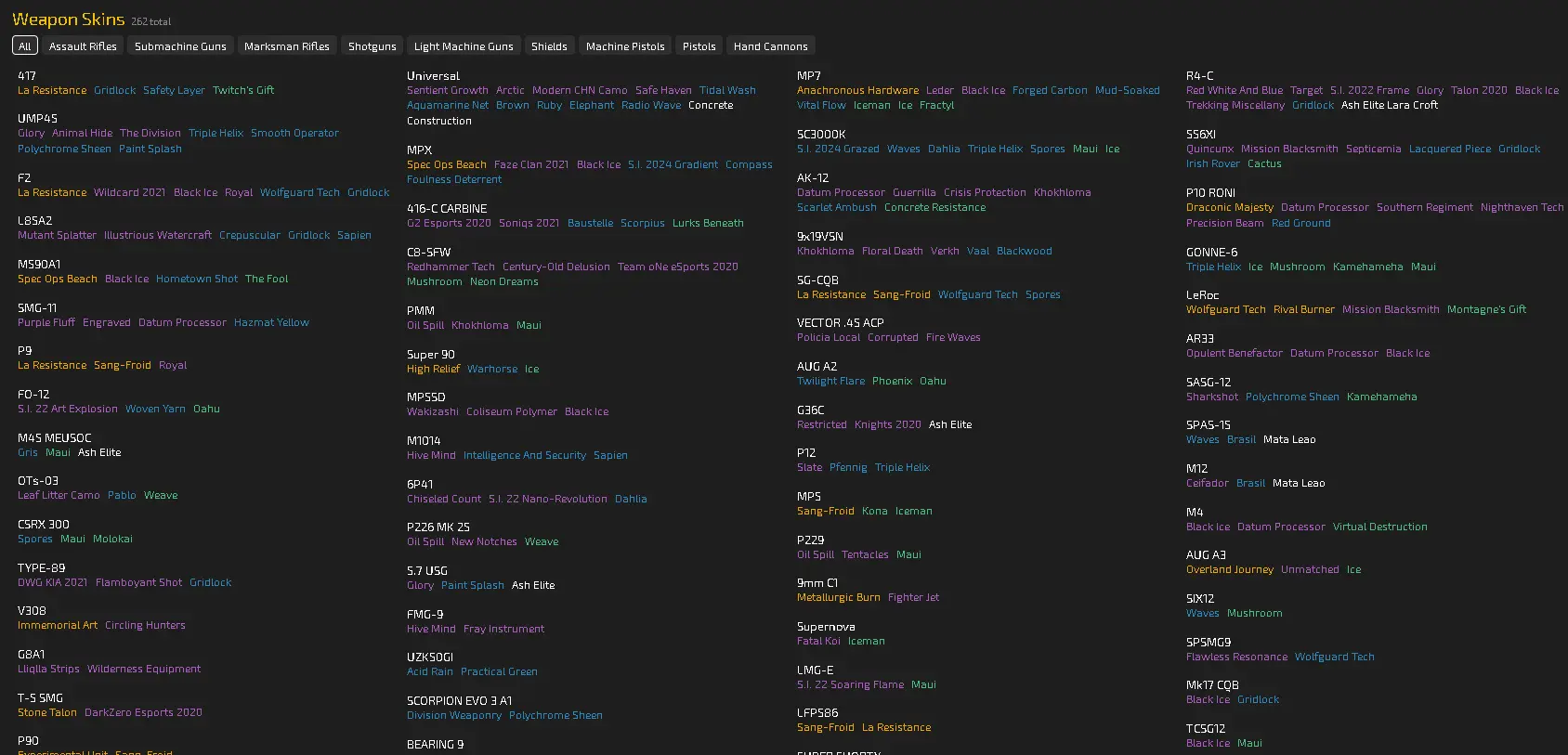1568x755 pixels.
Task: Open the Century-Old Delusion skin
Action: point(556,267)
